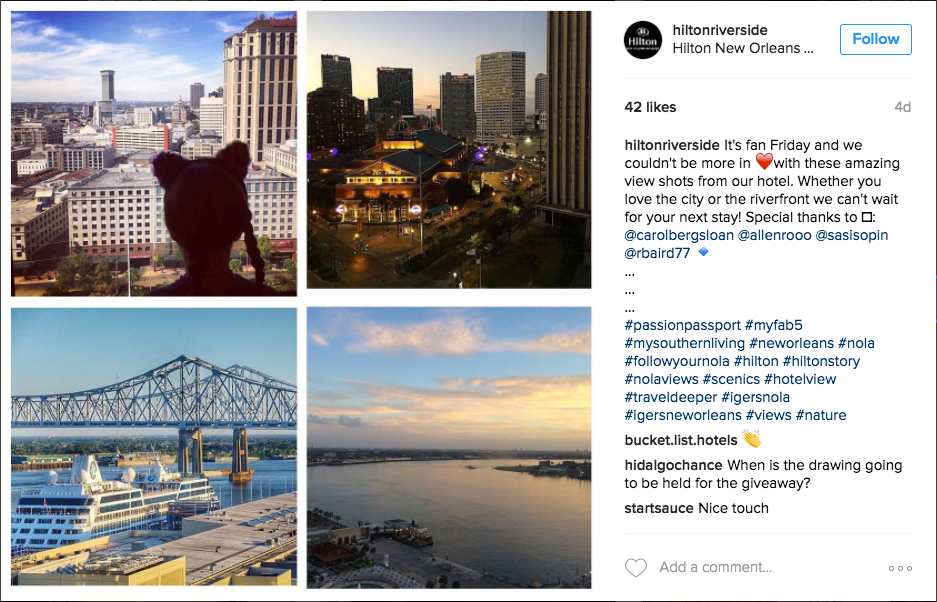
Task: Open the startsauce commenter profile
Action: [x=659, y=508]
